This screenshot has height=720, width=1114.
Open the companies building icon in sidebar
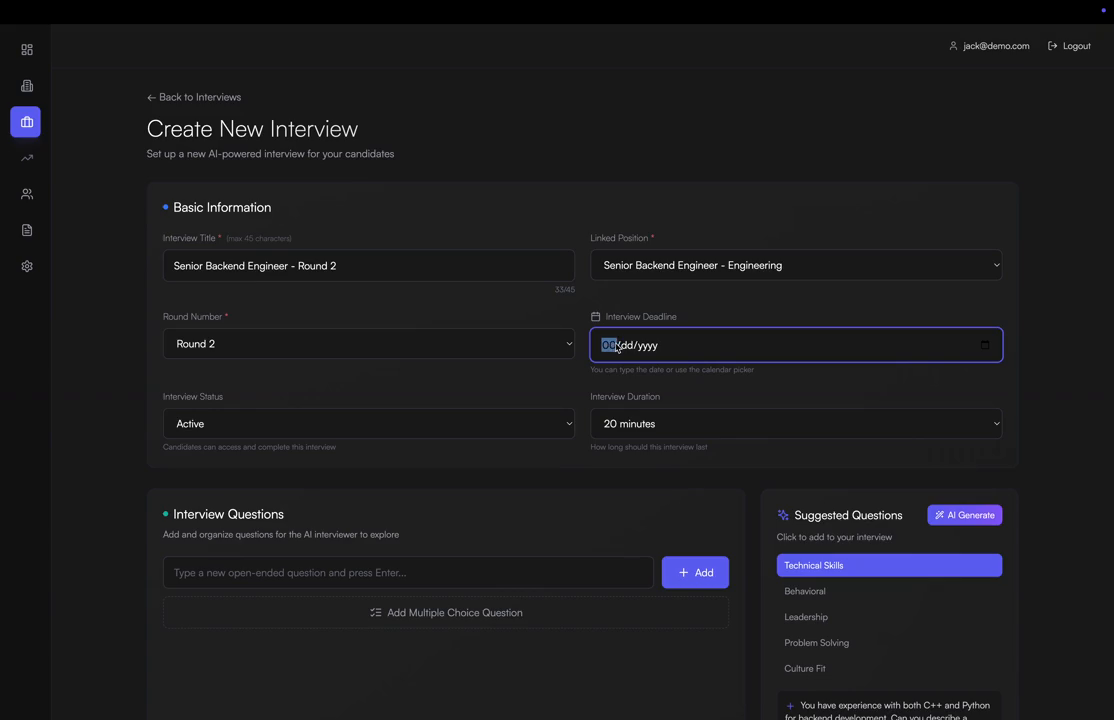tap(27, 86)
